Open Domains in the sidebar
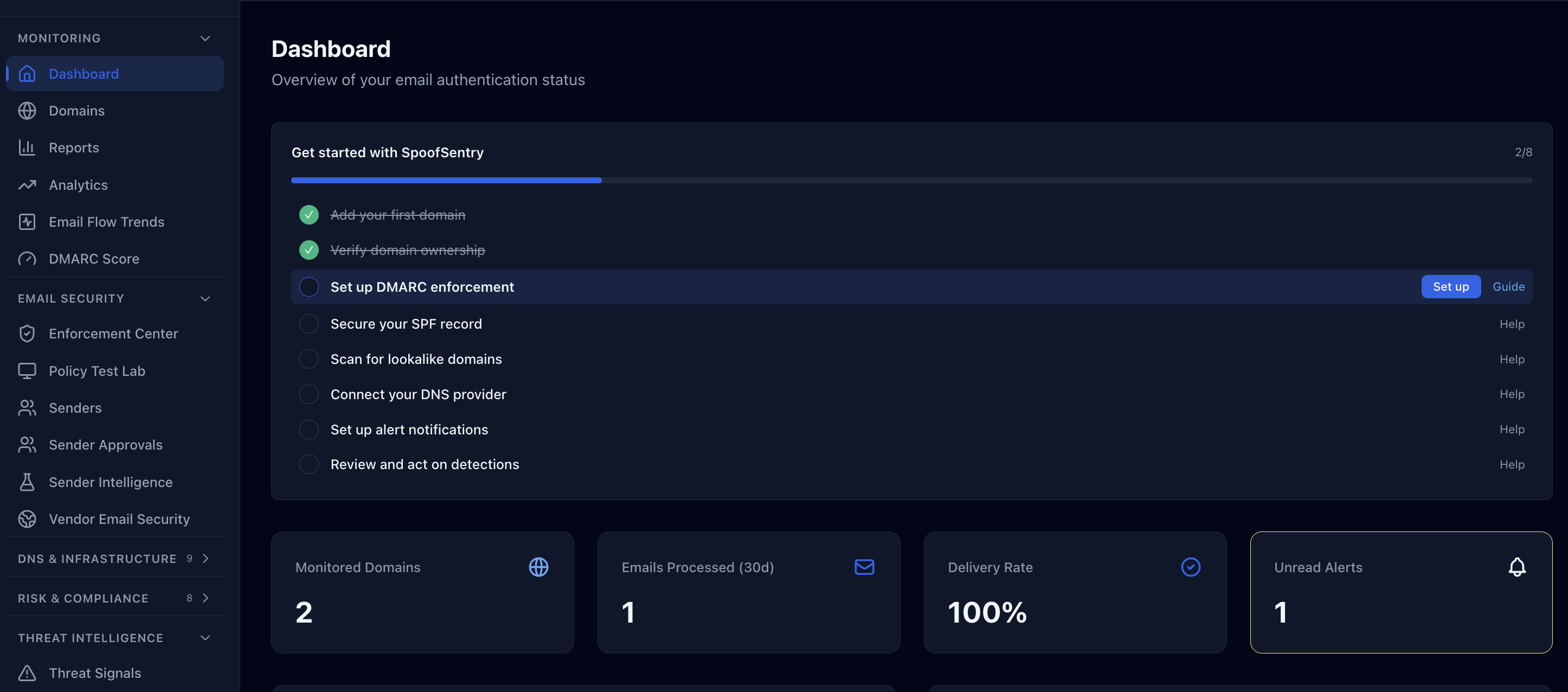1568x692 pixels. [115, 111]
